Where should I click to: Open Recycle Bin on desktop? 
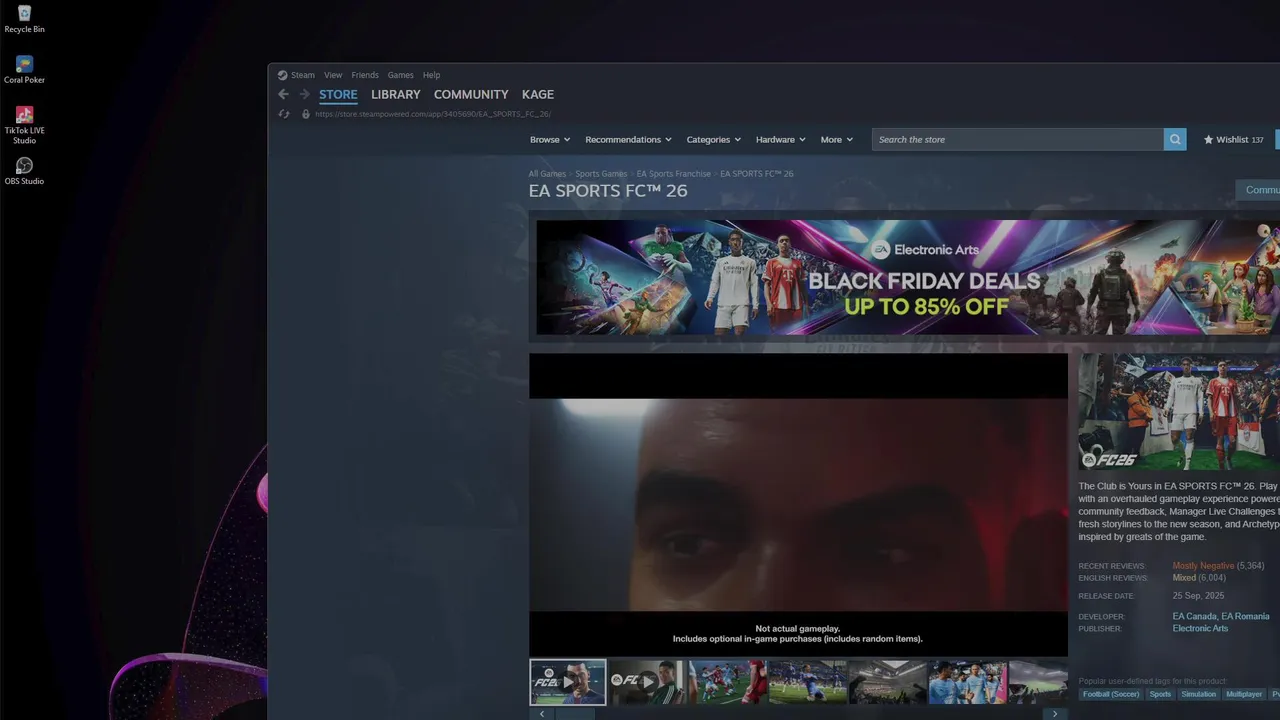(x=24, y=19)
